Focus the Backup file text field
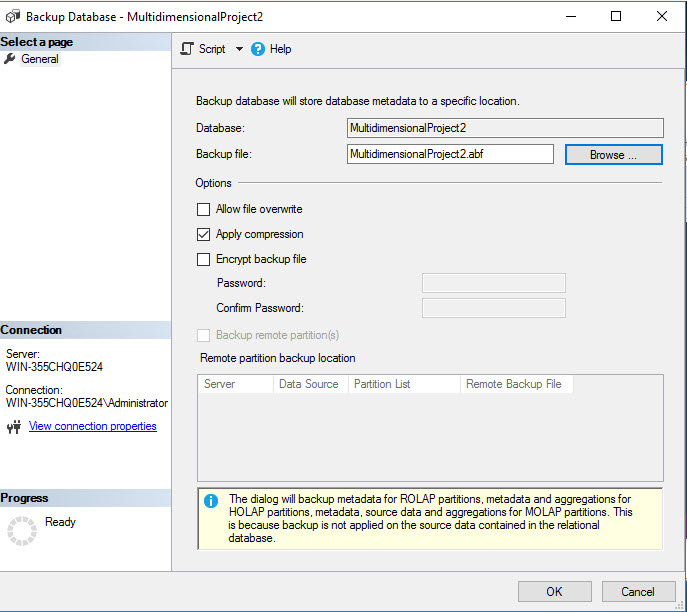The height and width of the screenshot is (612, 687). pos(450,154)
